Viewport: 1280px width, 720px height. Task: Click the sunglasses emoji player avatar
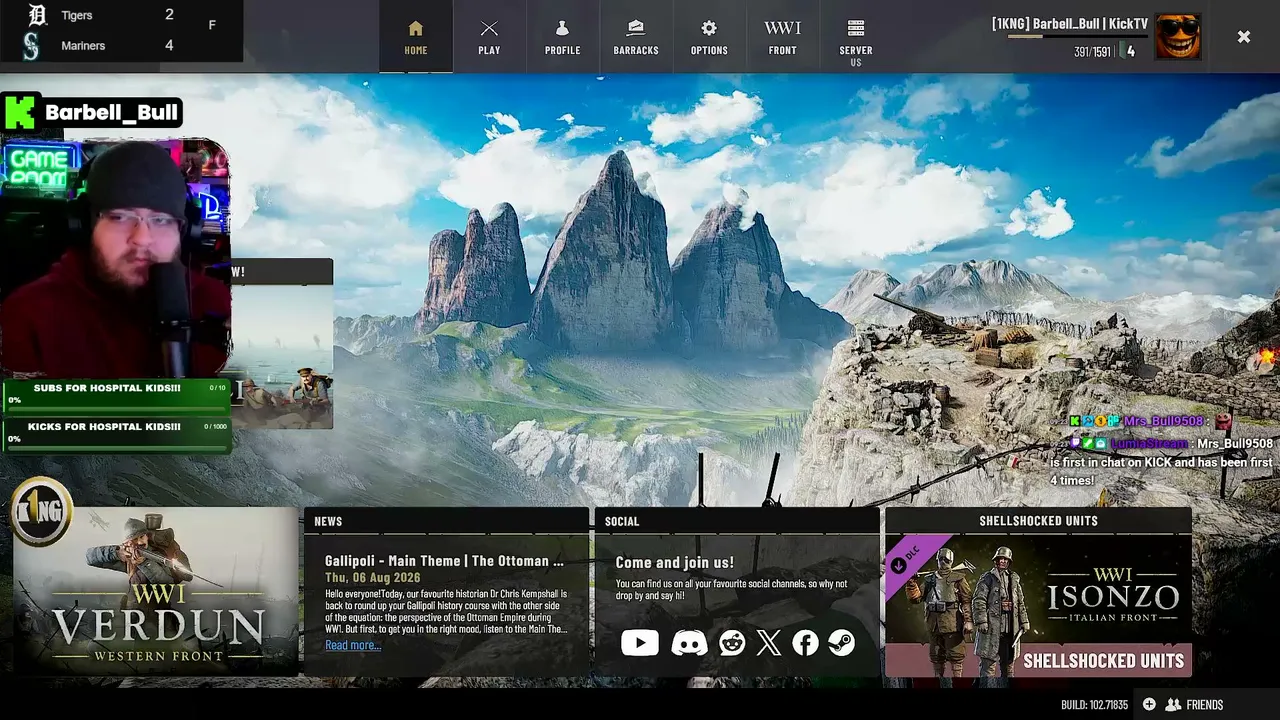pos(1178,37)
